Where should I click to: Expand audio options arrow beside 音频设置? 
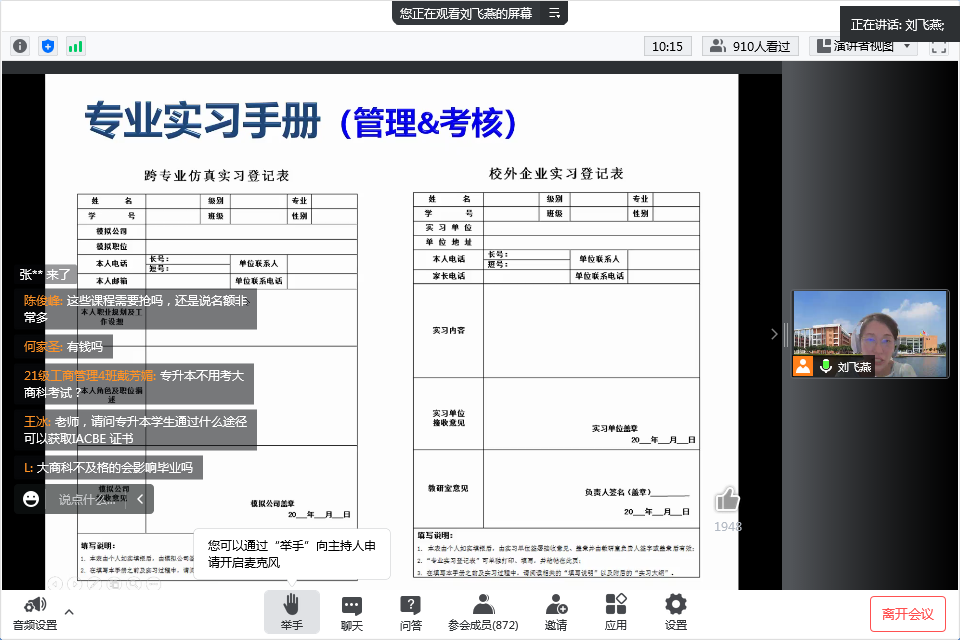[x=69, y=611]
